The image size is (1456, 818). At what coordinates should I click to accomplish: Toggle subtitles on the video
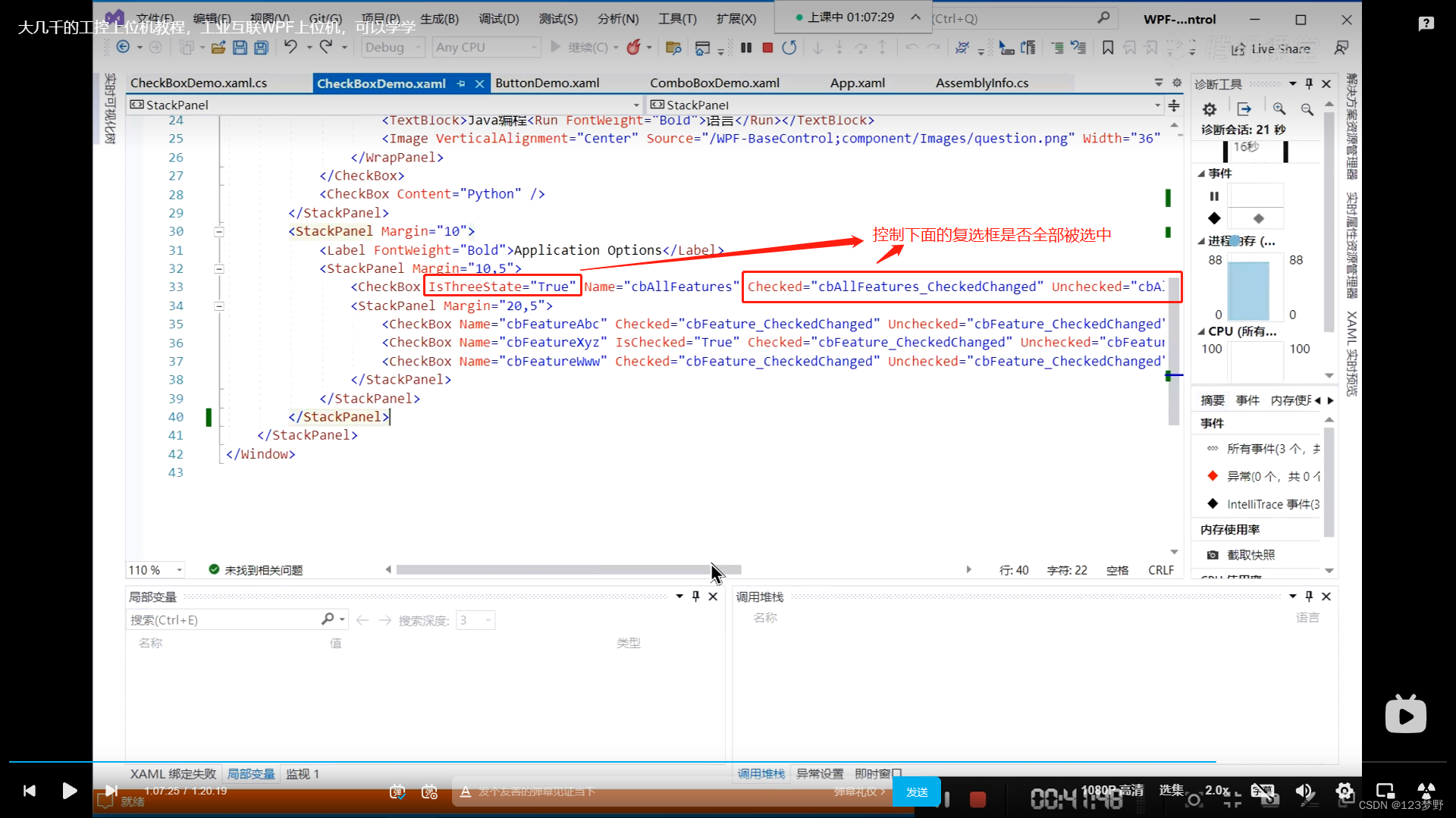1263,791
